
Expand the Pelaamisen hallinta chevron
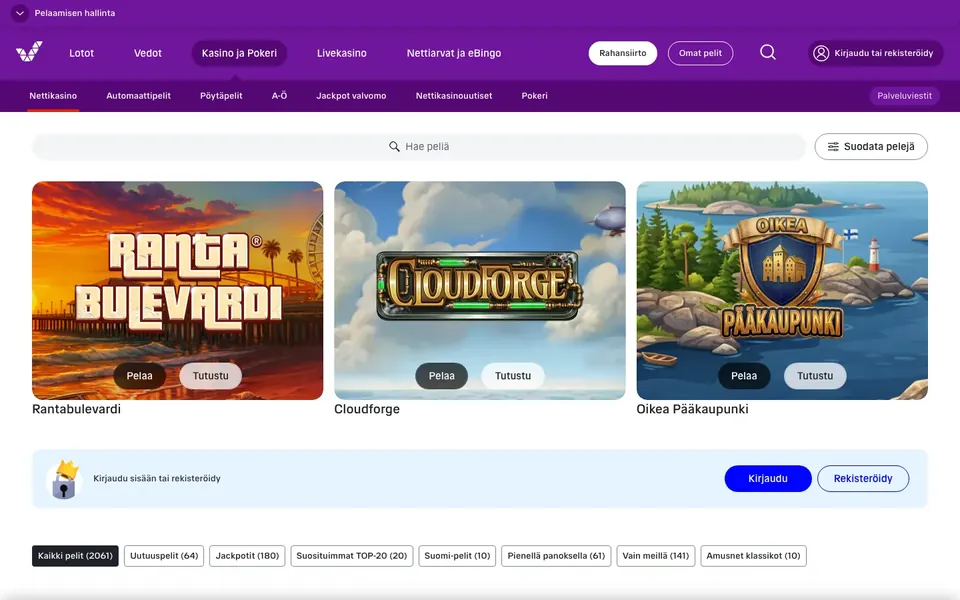20,13
